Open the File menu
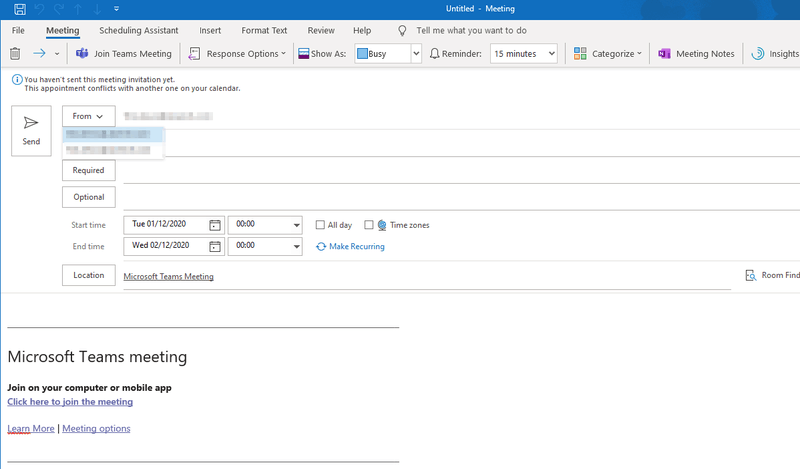800x469 pixels. coord(18,30)
